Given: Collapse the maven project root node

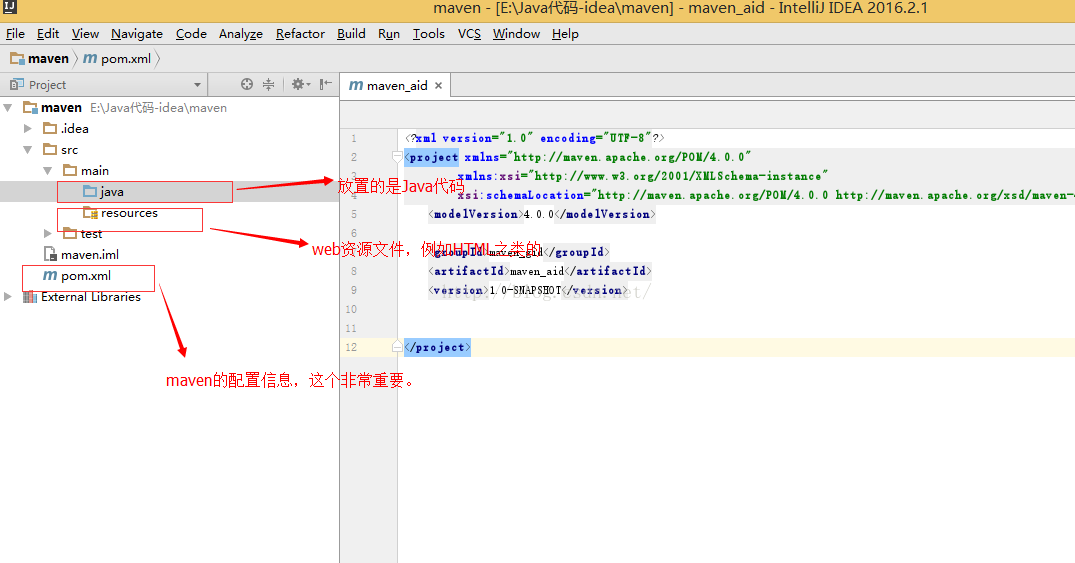Looking at the screenshot, I should coord(8,108).
